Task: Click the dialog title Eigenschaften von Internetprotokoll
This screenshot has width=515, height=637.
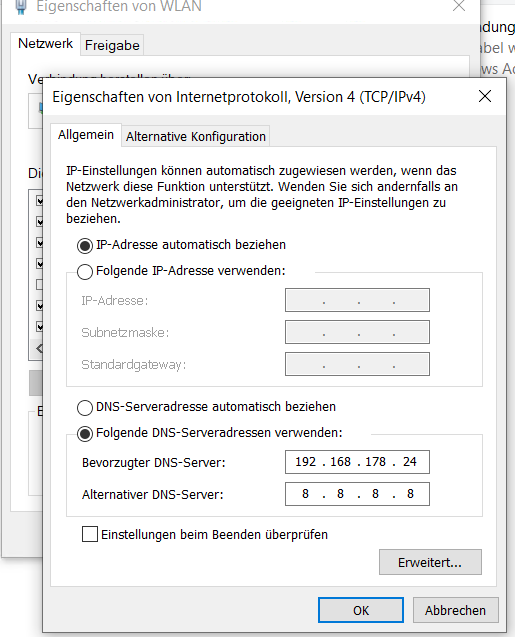Action: pos(239,97)
